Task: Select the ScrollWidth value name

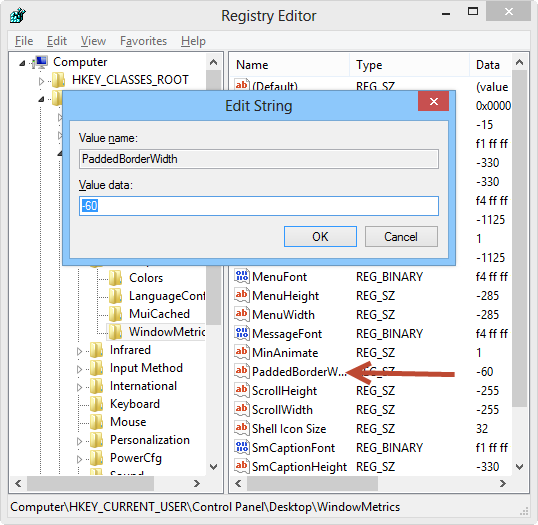Action: coord(282,410)
